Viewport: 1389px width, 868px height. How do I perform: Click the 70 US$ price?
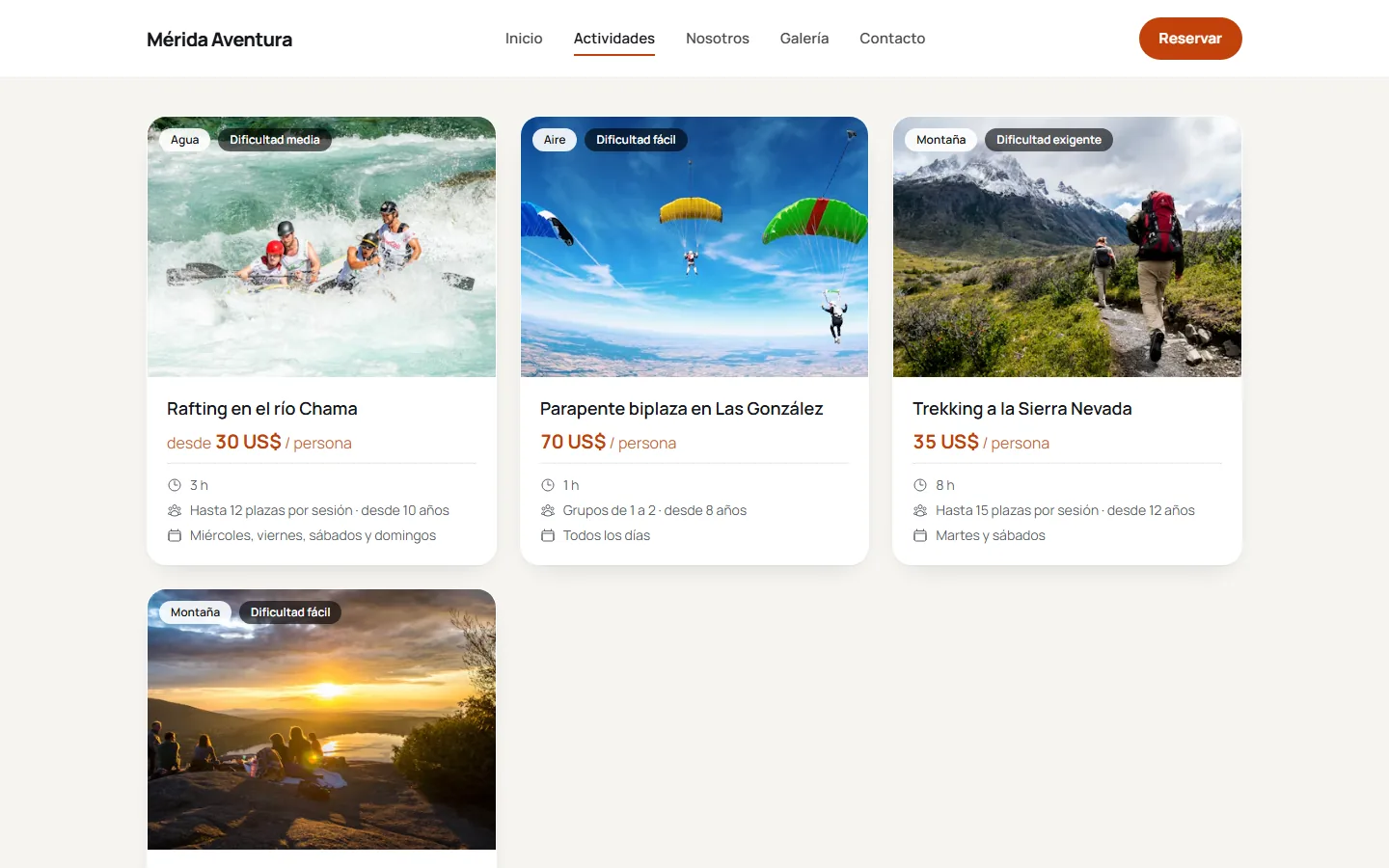[x=573, y=442]
